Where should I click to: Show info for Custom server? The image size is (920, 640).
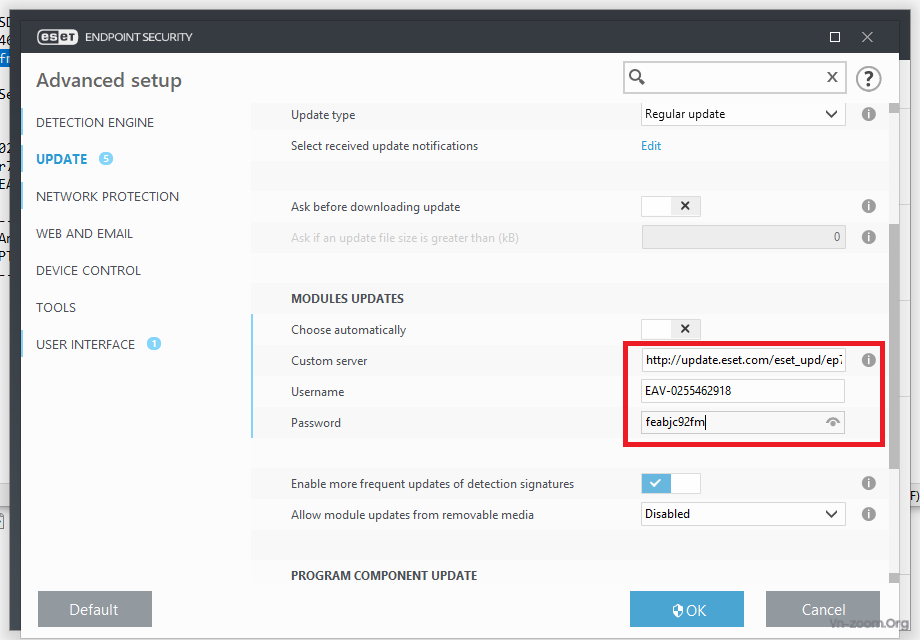(x=868, y=360)
